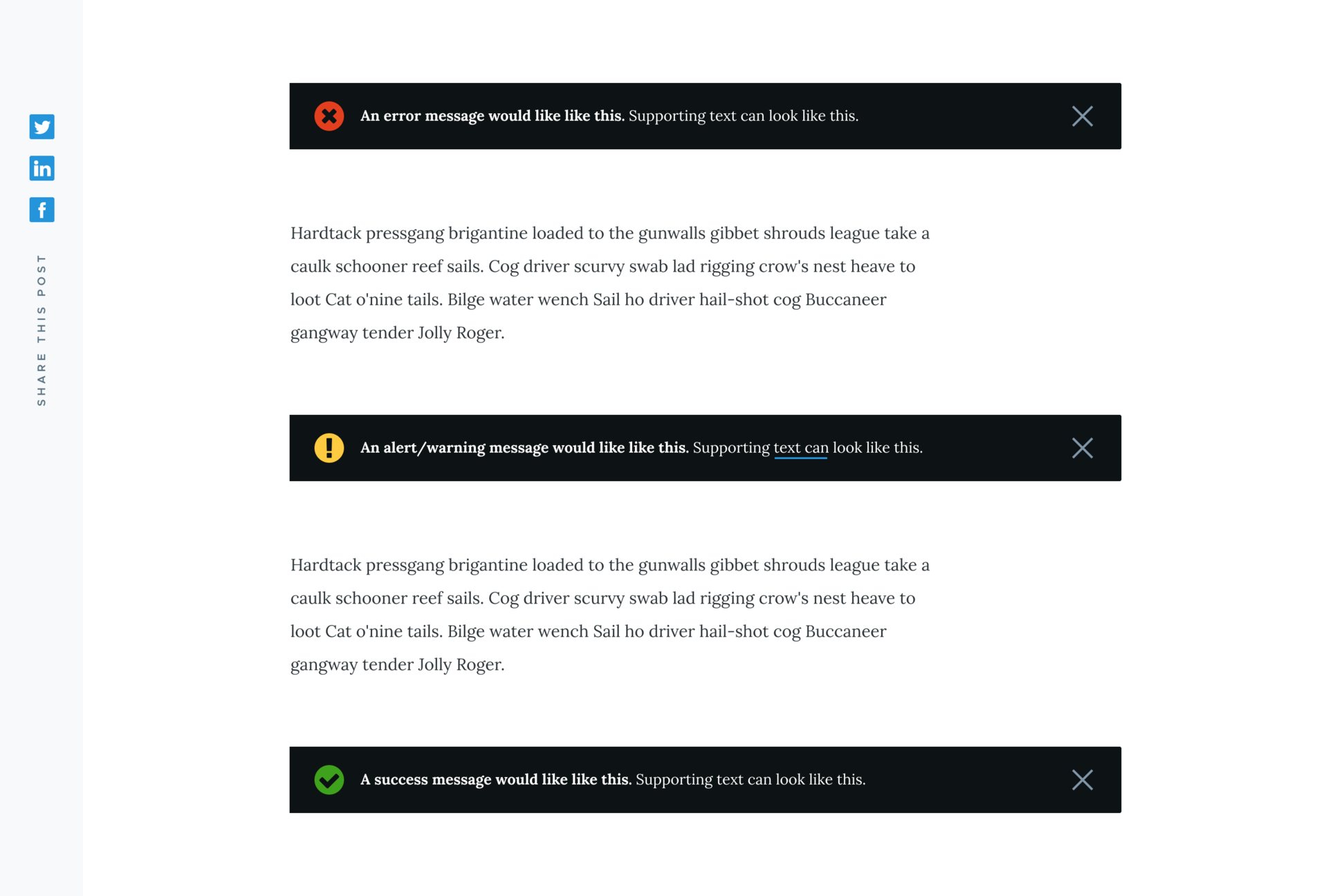This screenshot has height=896, width=1328.
Task: Click the word "Supporting" in warning banner
Action: (x=731, y=449)
